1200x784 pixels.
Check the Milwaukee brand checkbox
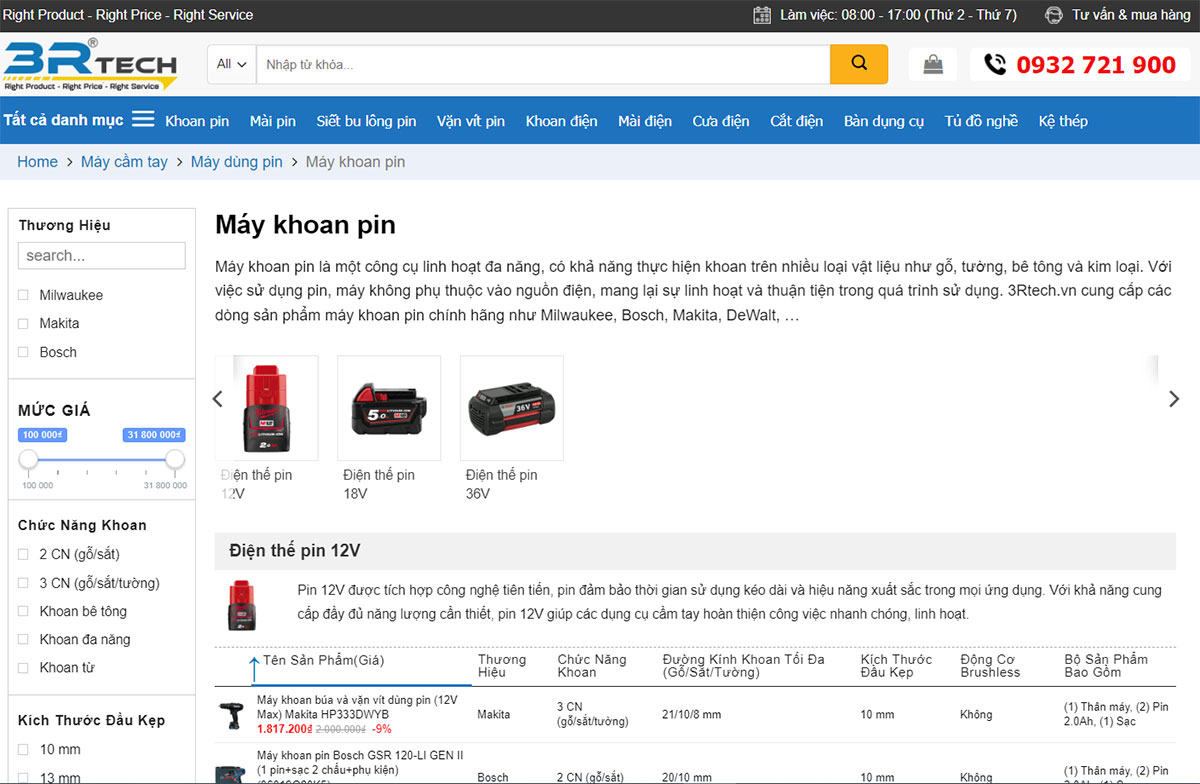[23, 295]
